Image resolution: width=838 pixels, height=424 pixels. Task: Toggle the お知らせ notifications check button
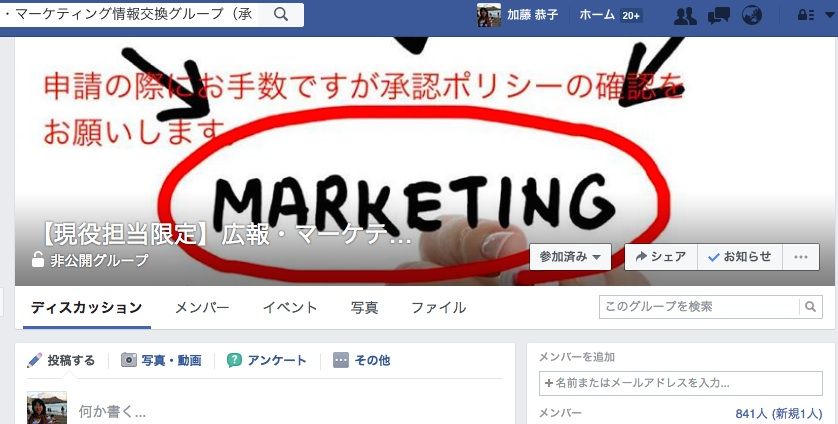point(740,257)
